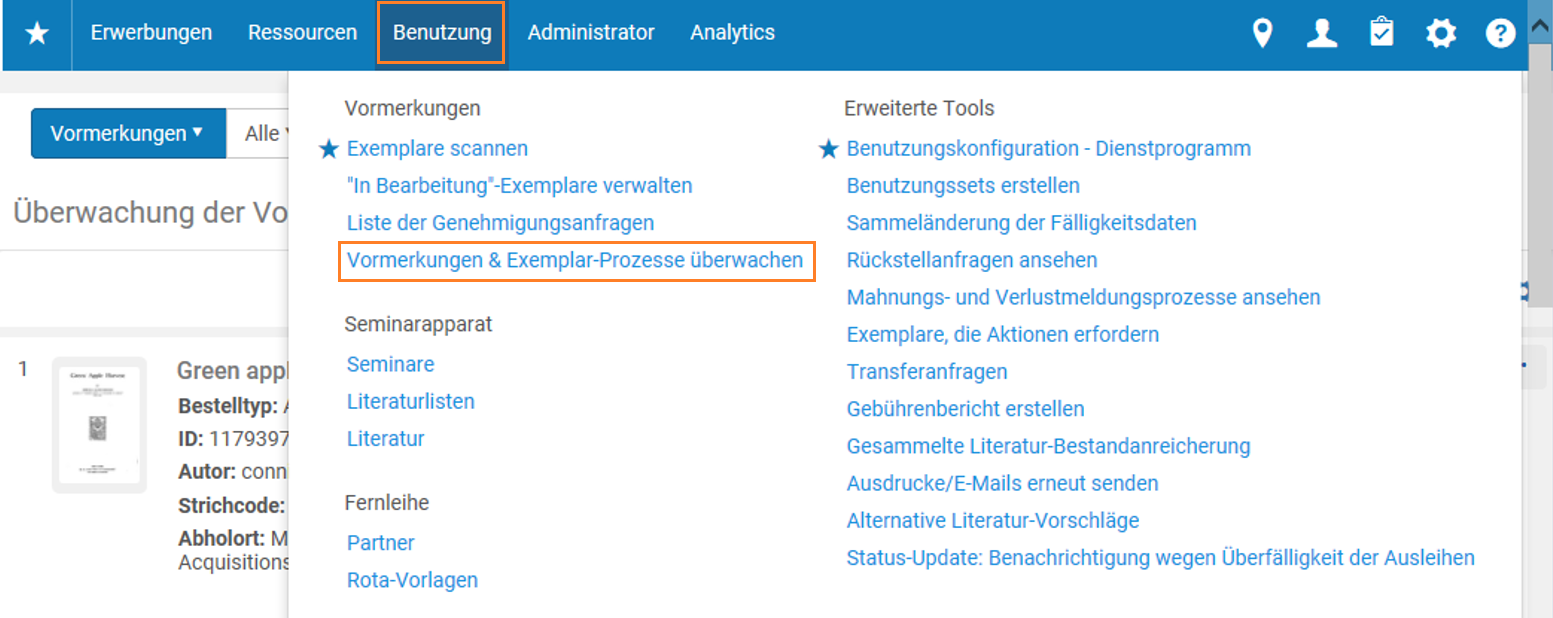
Task: Open the Benutzung menu
Action: [x=441, y=33]
